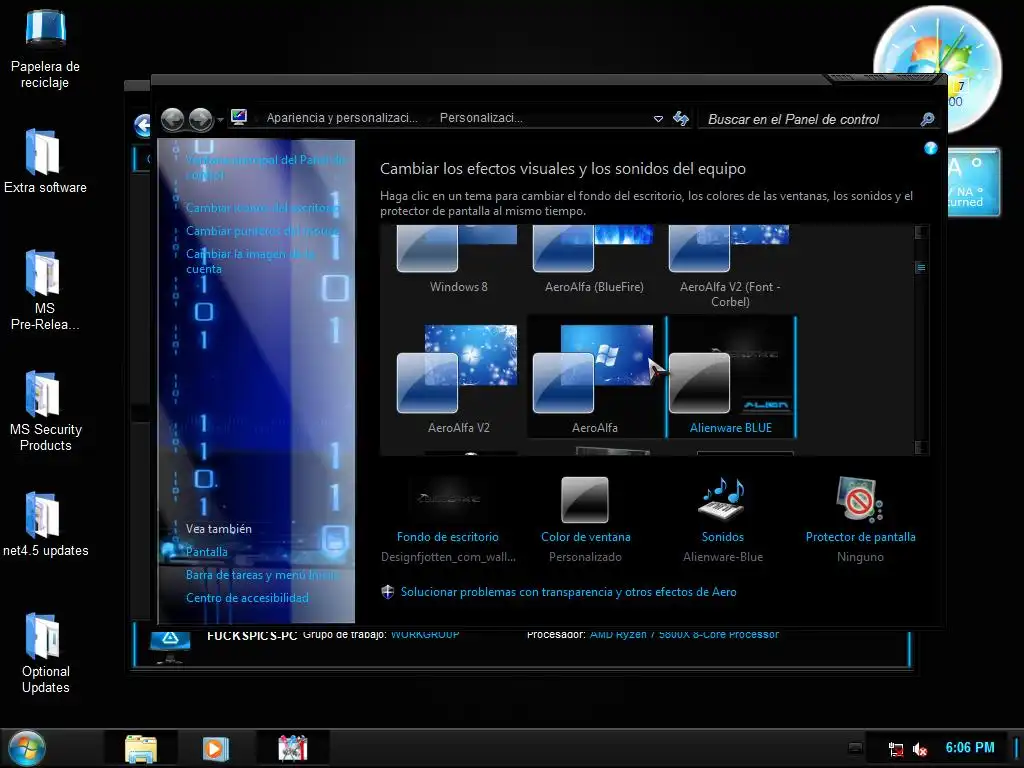This screenshot has width=1024, height=768.
Task: Click the Color de ventana label
Action: [586, 537]
